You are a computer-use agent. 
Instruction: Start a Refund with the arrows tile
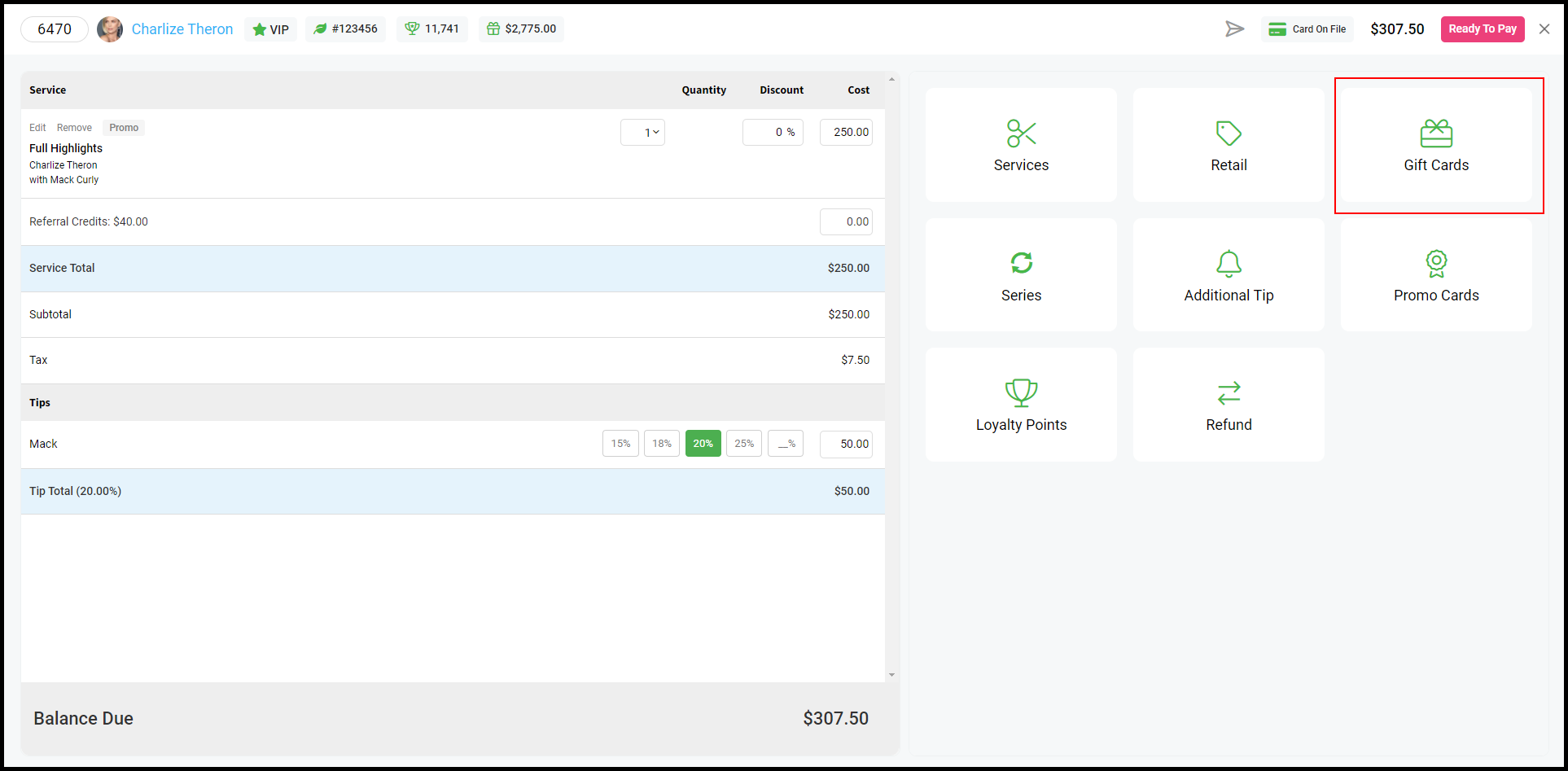(1229, 405)
